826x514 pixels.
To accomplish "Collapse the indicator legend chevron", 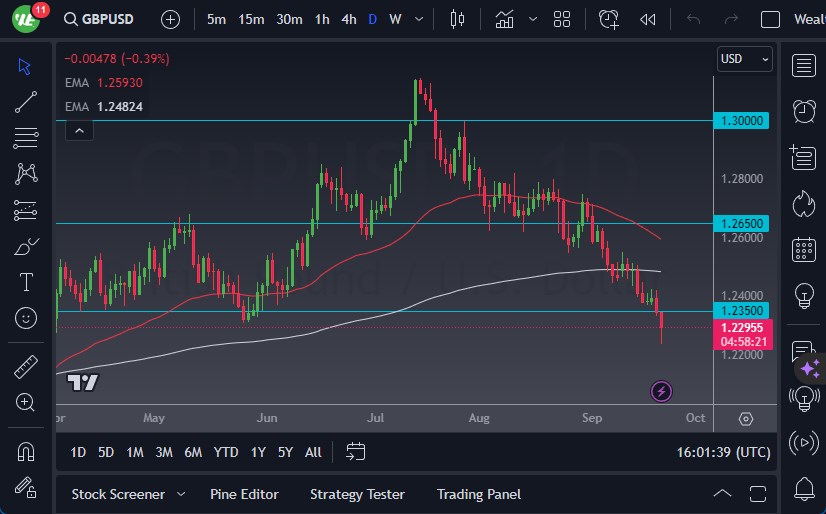I will [x=79, y=129].
